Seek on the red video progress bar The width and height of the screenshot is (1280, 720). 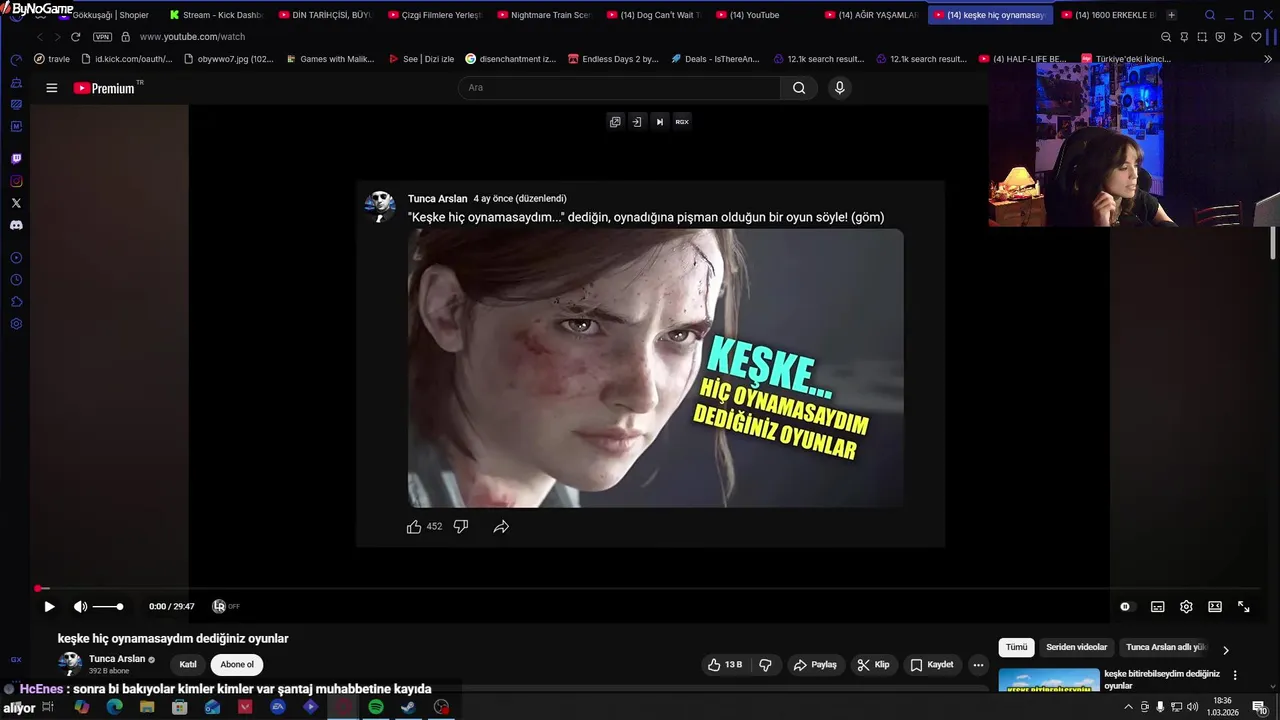(650, 588)
